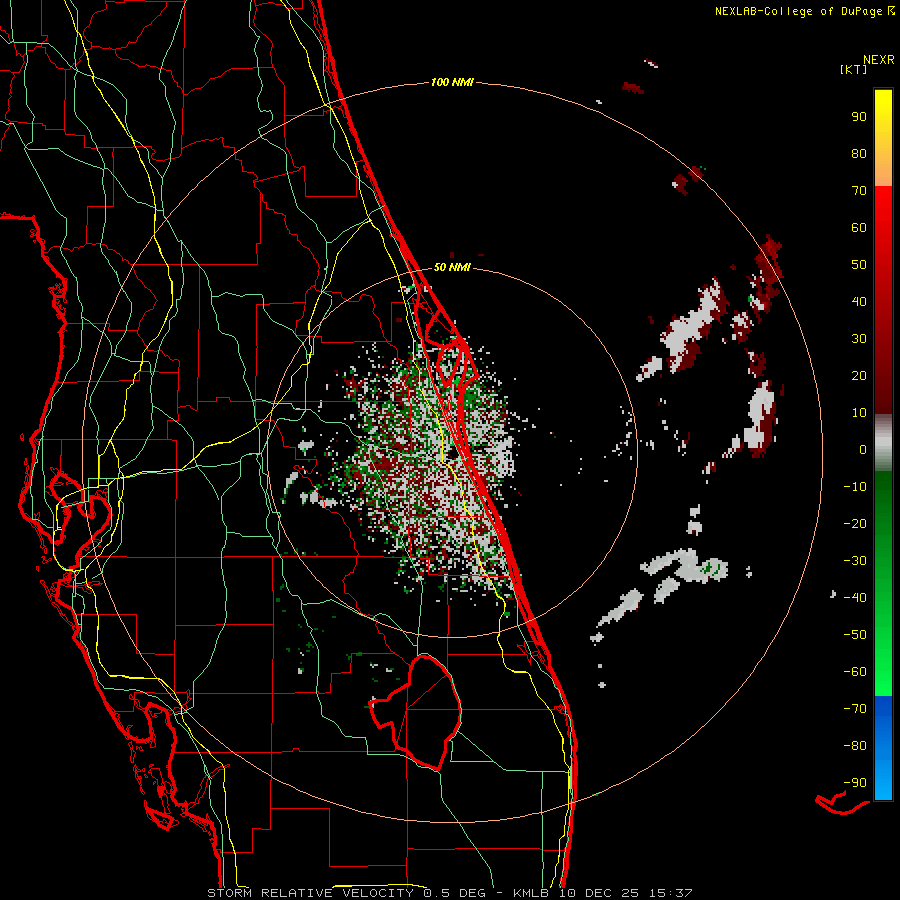The height and width of the screenshot is (900, 900).
Task: Click the 40 value on the velocity scale
Action: click(859, 302)
